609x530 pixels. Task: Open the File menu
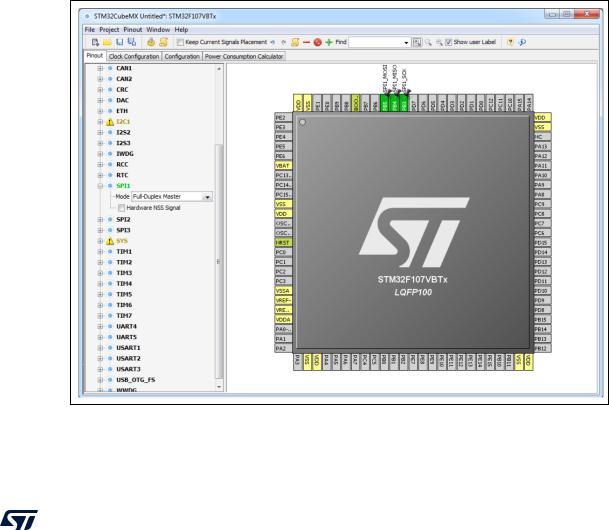click(x=90, y=30)
